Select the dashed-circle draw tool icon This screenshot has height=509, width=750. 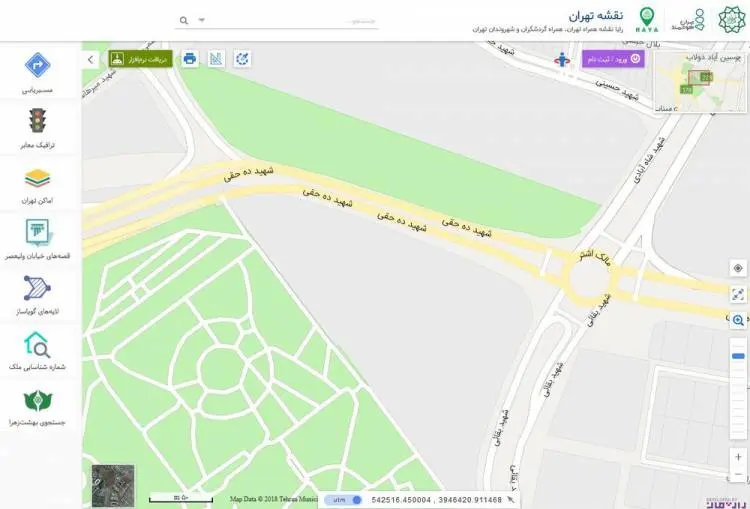[x=243, y=59]
